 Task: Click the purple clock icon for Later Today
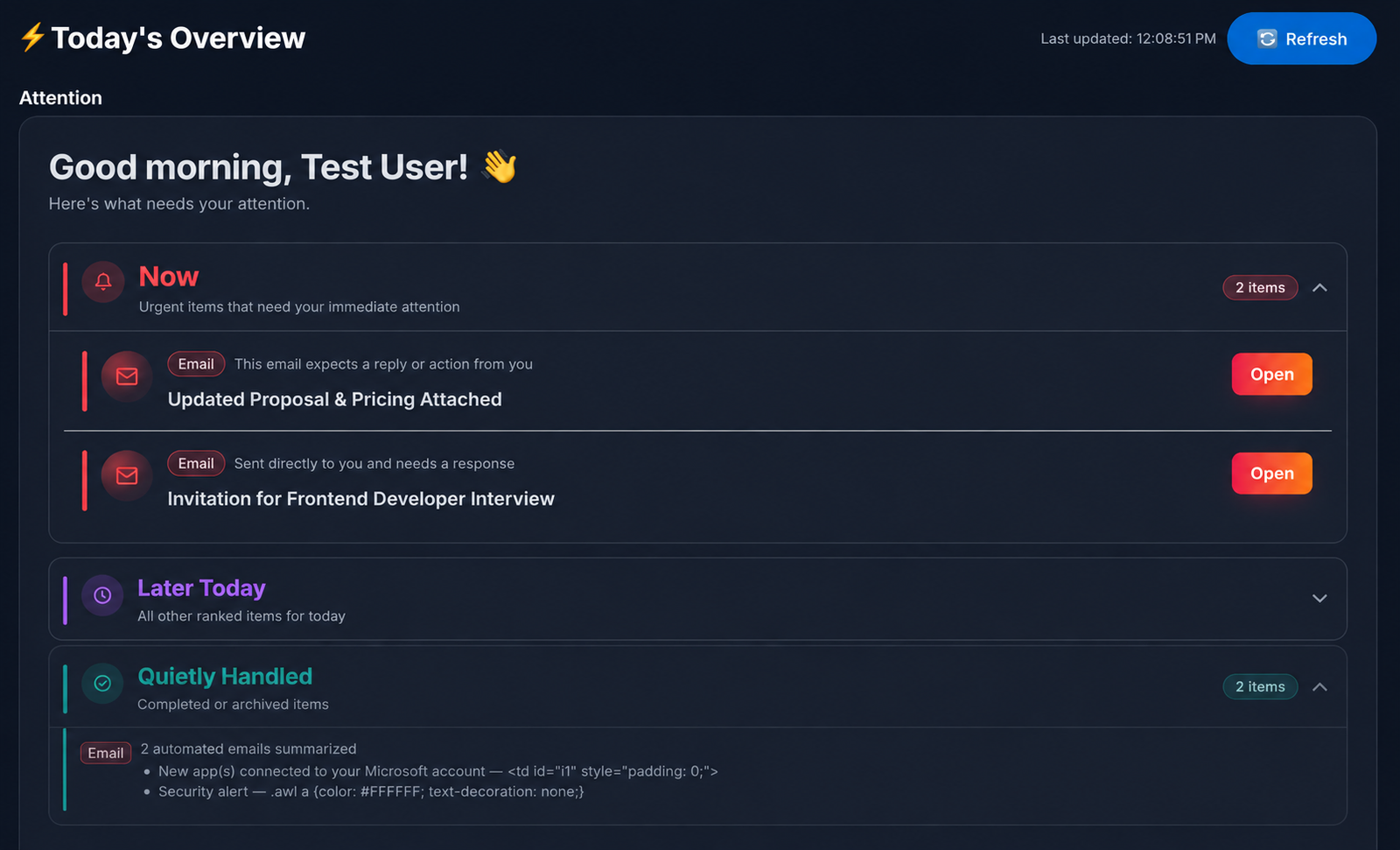(x=102, y=595)
